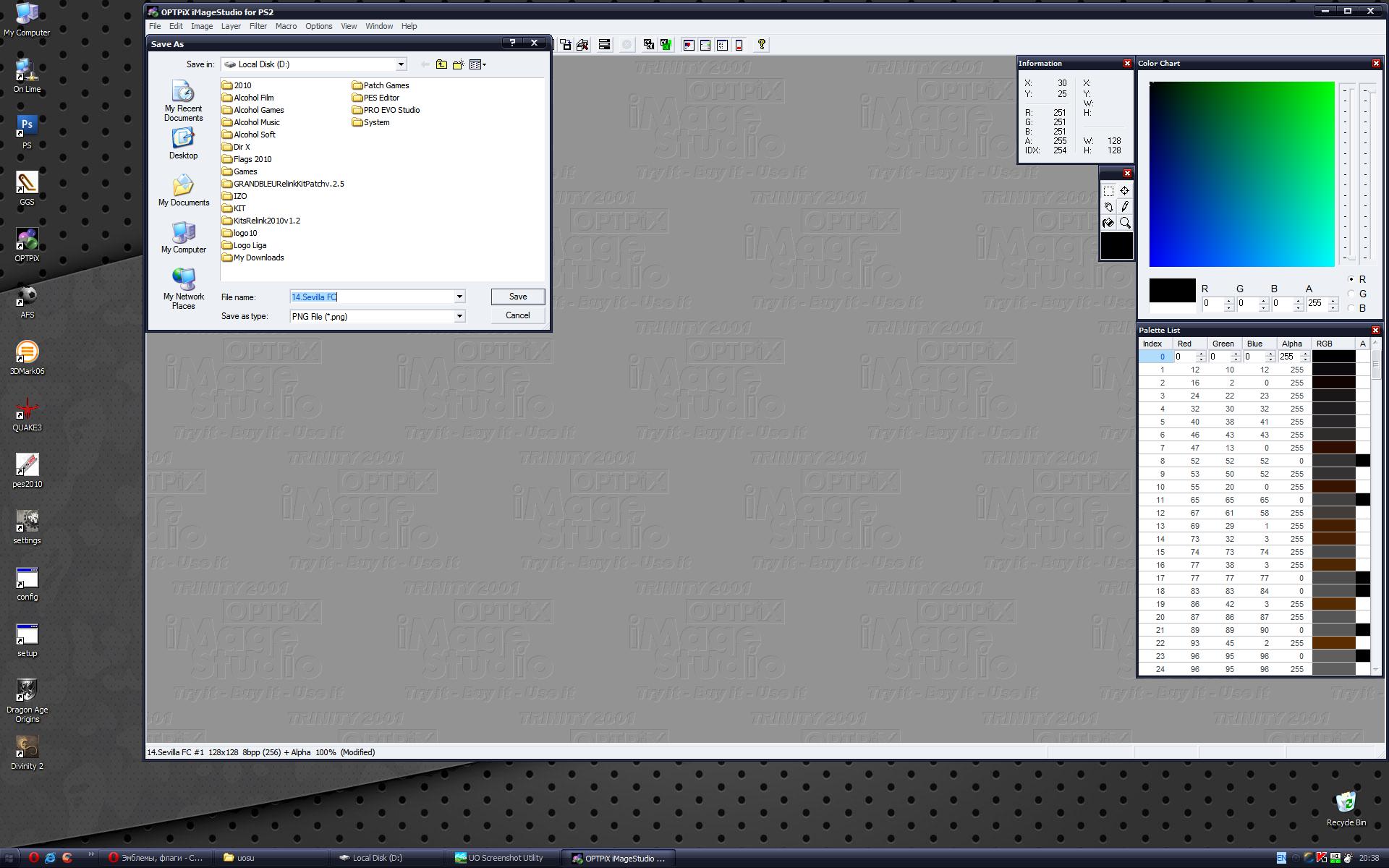This screenshot has height=868, width=1389.
Task: Open the File menu
Action: tap(155, 26)
